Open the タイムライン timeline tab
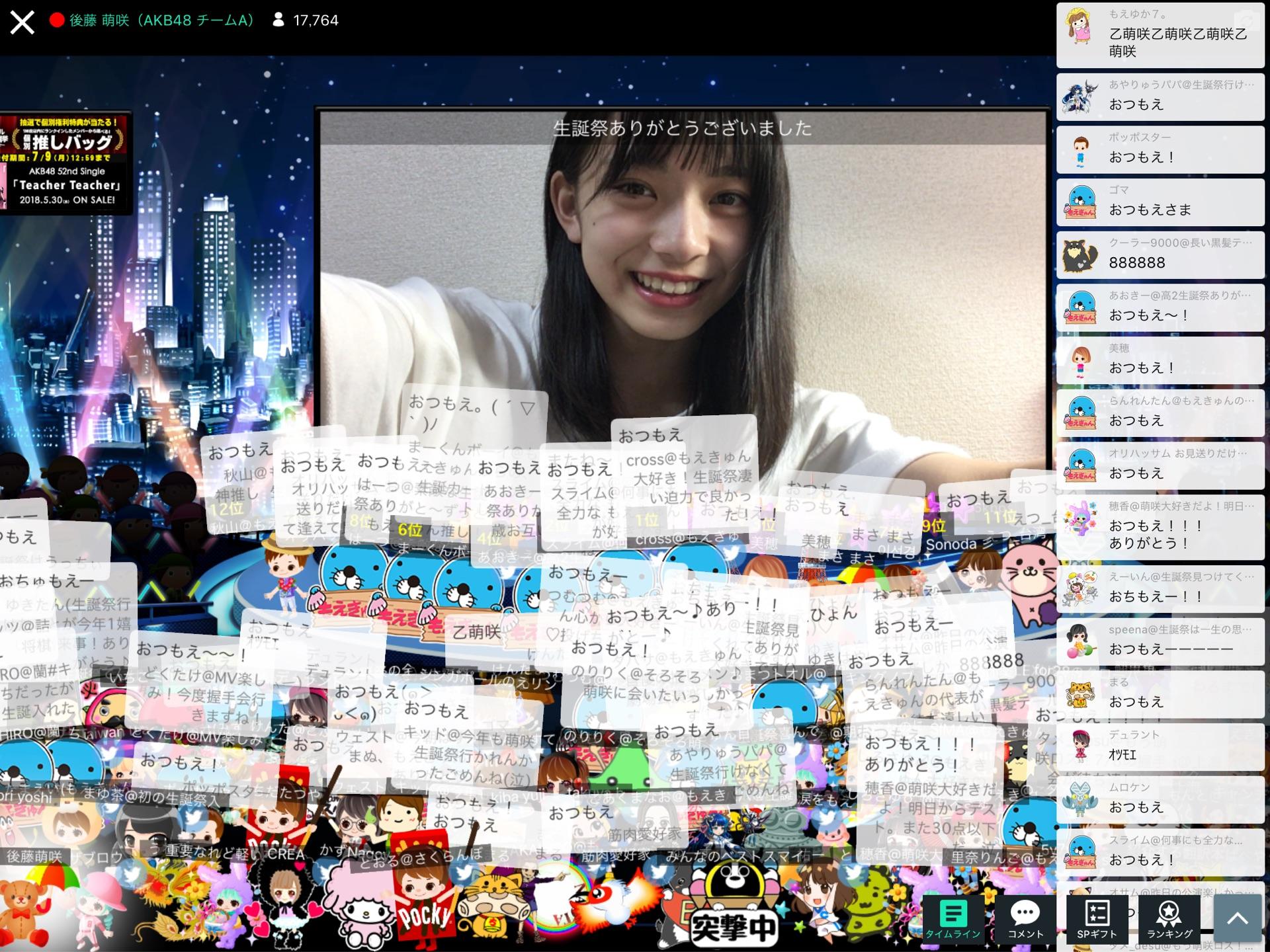 click(952, 920)
